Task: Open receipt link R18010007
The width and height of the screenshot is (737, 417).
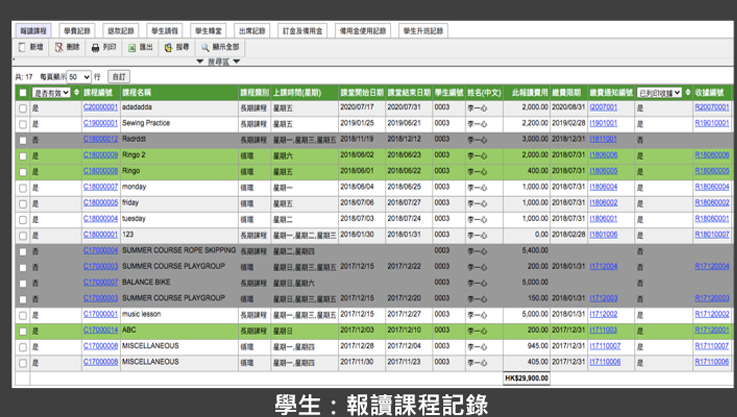Action: [x=712, y=235]
